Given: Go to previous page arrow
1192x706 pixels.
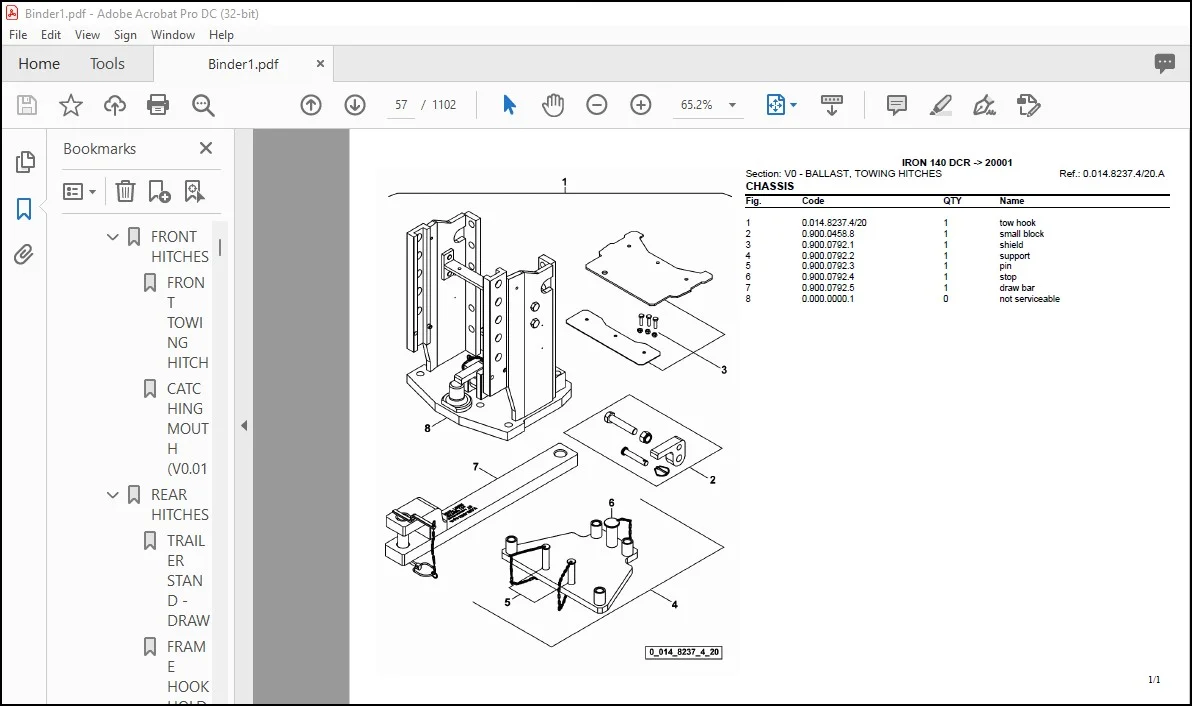Looking at the screenshot, I should 311,105.
